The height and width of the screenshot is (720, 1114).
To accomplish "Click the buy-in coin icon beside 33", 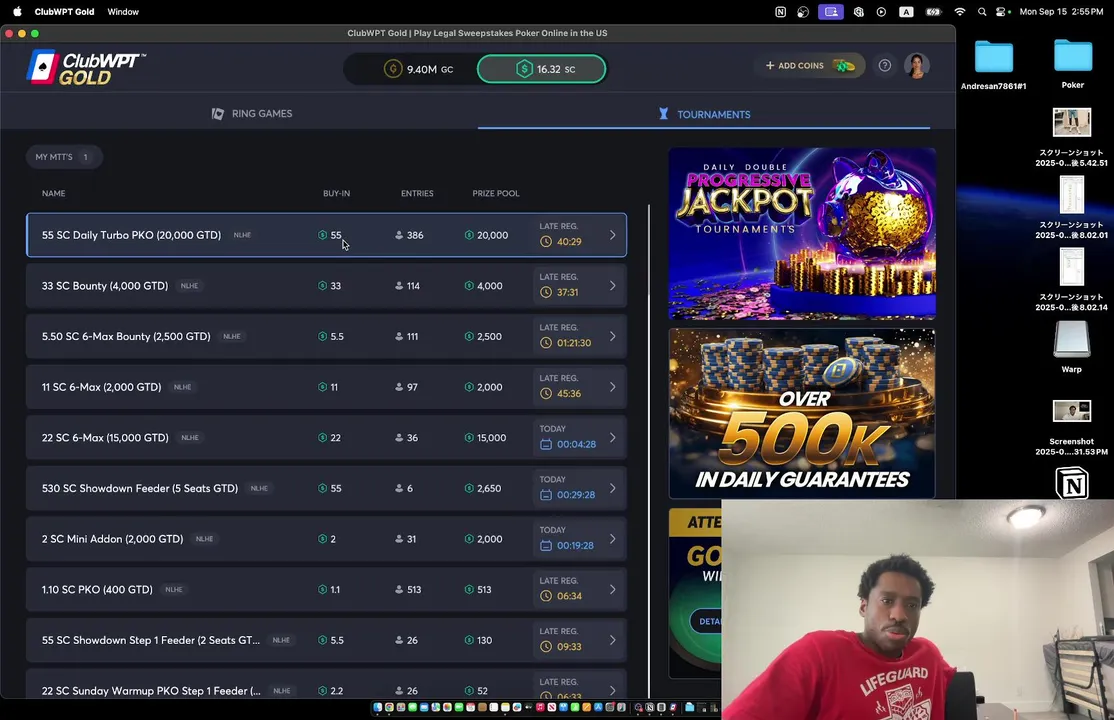I will click(x=323, y=286).
